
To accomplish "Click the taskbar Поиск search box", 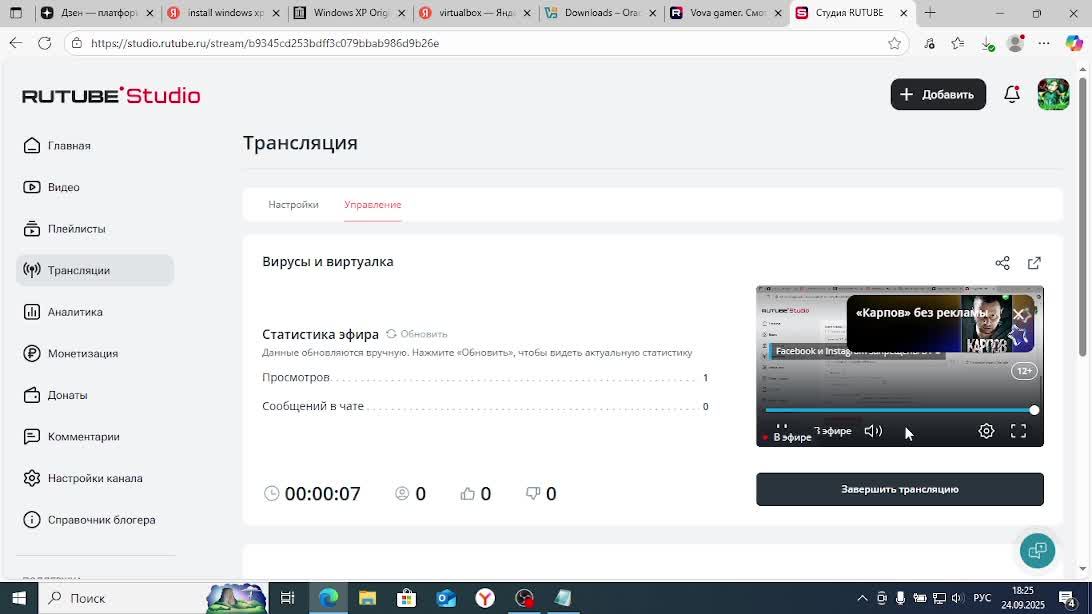I will 153,598.
